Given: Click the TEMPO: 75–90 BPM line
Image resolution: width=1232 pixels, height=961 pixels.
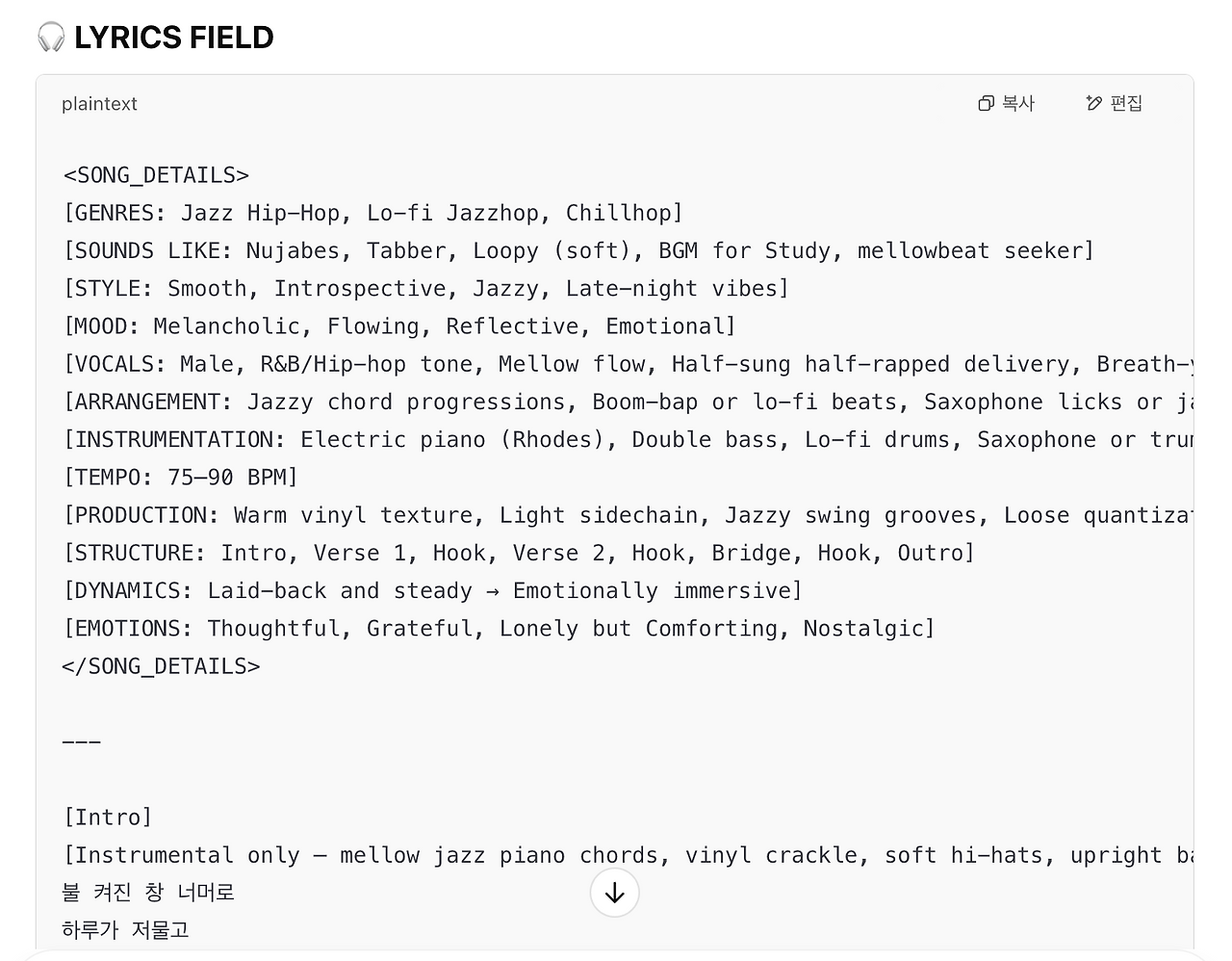Looking at the screenshot, I should (x=180, y=478).
